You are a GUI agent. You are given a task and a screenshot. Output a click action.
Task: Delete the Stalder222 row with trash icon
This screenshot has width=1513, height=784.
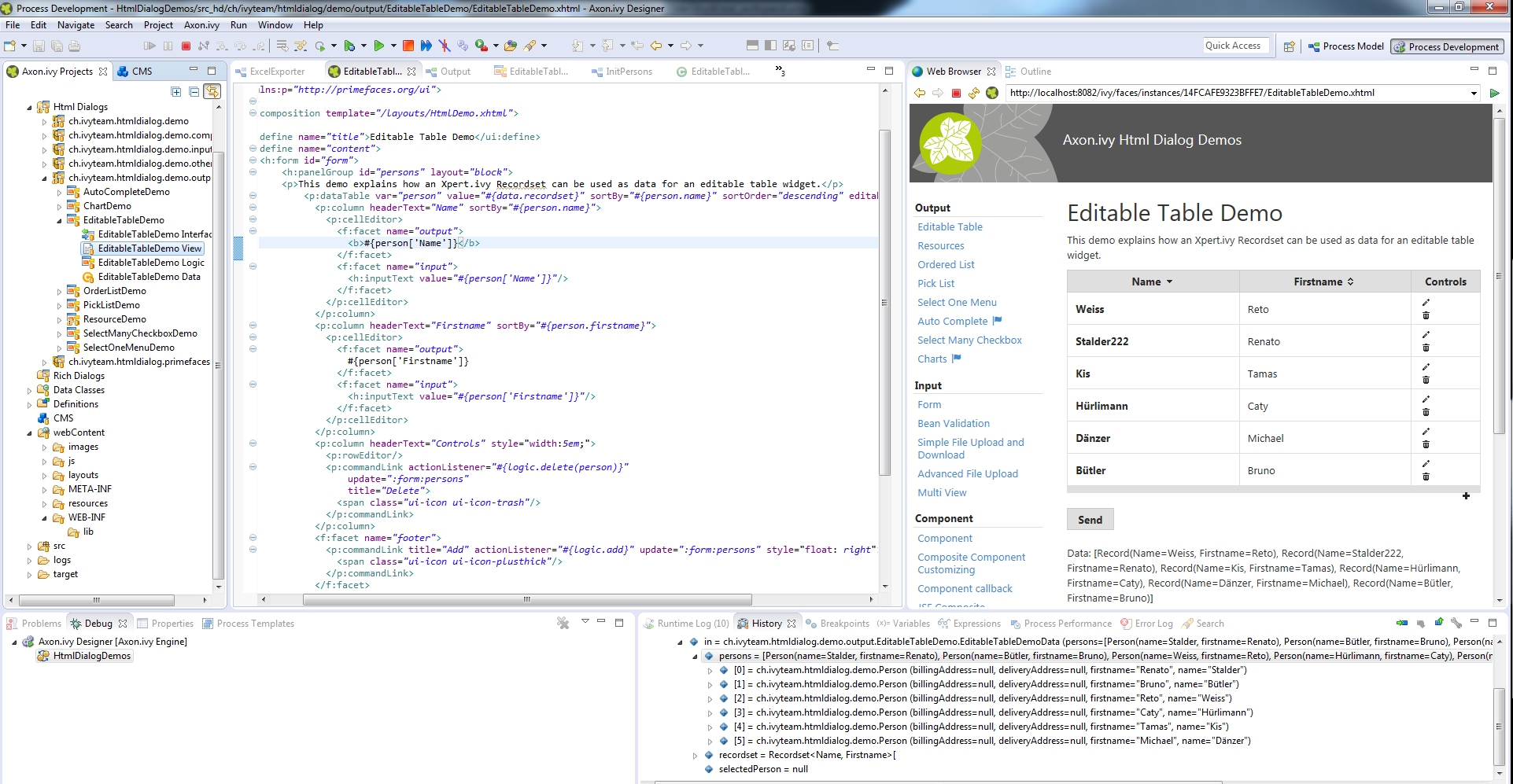tap(1426, 348)
